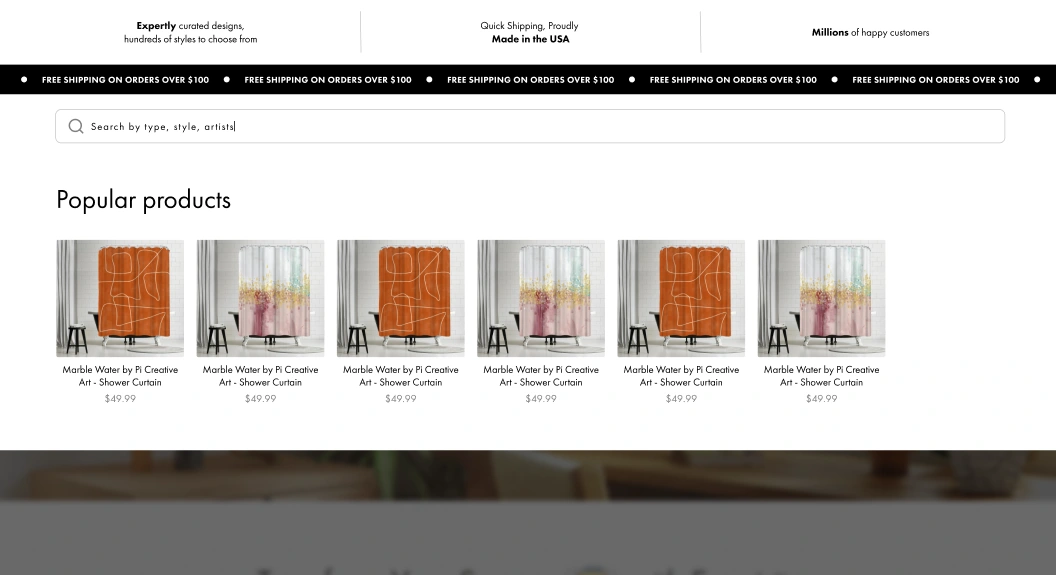The width and height of the screenshot is (1056, 575).
Task: Open the second floral shower curtain thumbnail
Action: pyautogui.click(x=261, y=298)
